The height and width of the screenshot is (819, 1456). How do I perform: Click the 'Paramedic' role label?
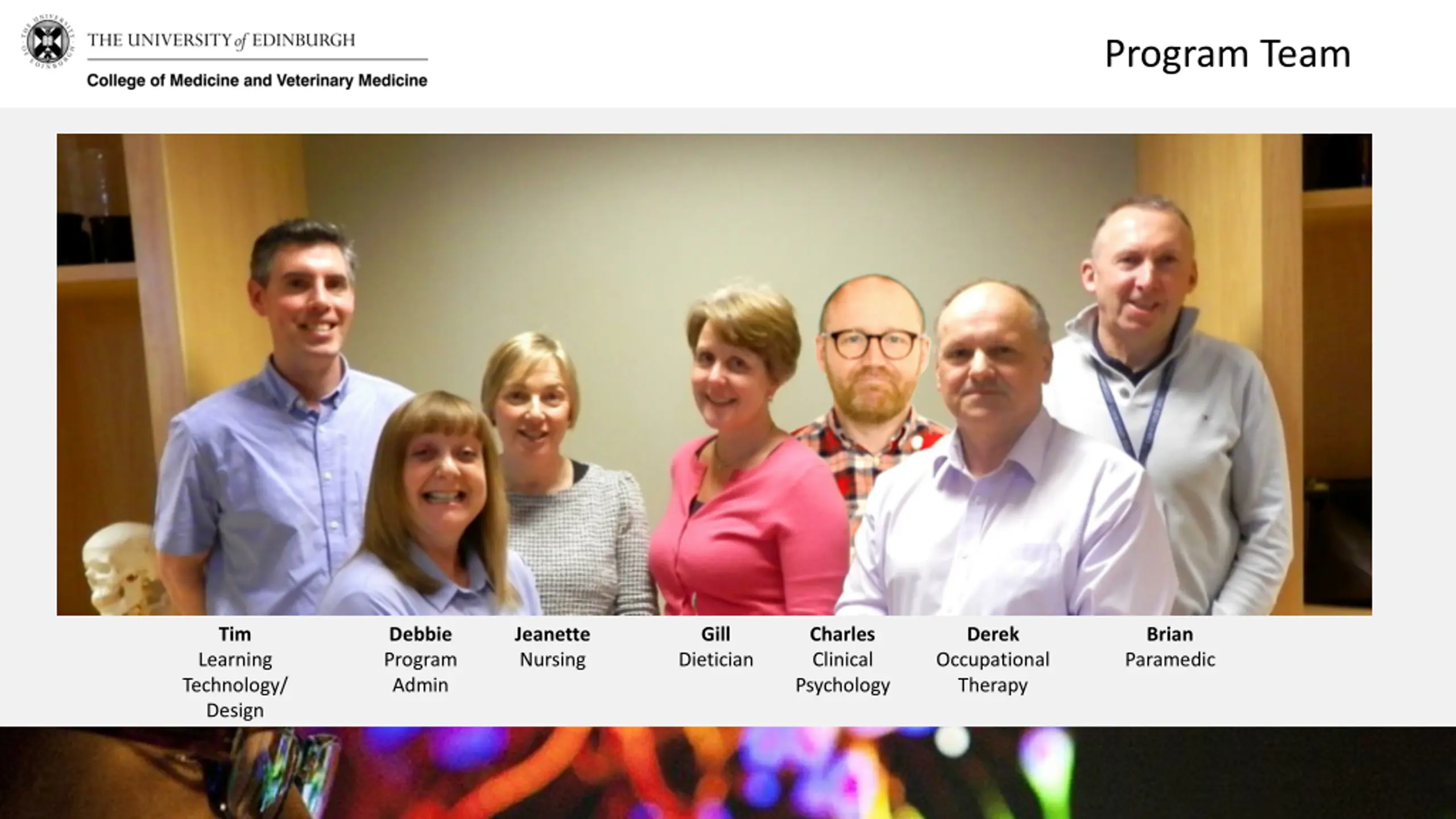[x=1170, y=660]
